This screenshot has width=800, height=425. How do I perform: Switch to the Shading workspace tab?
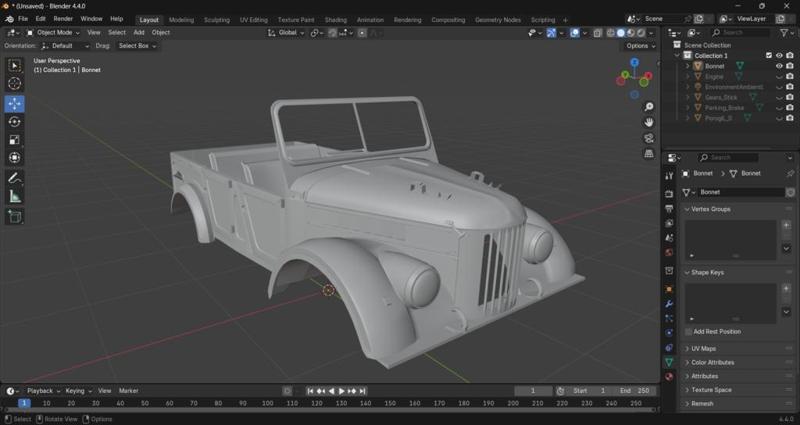point(335,20)
